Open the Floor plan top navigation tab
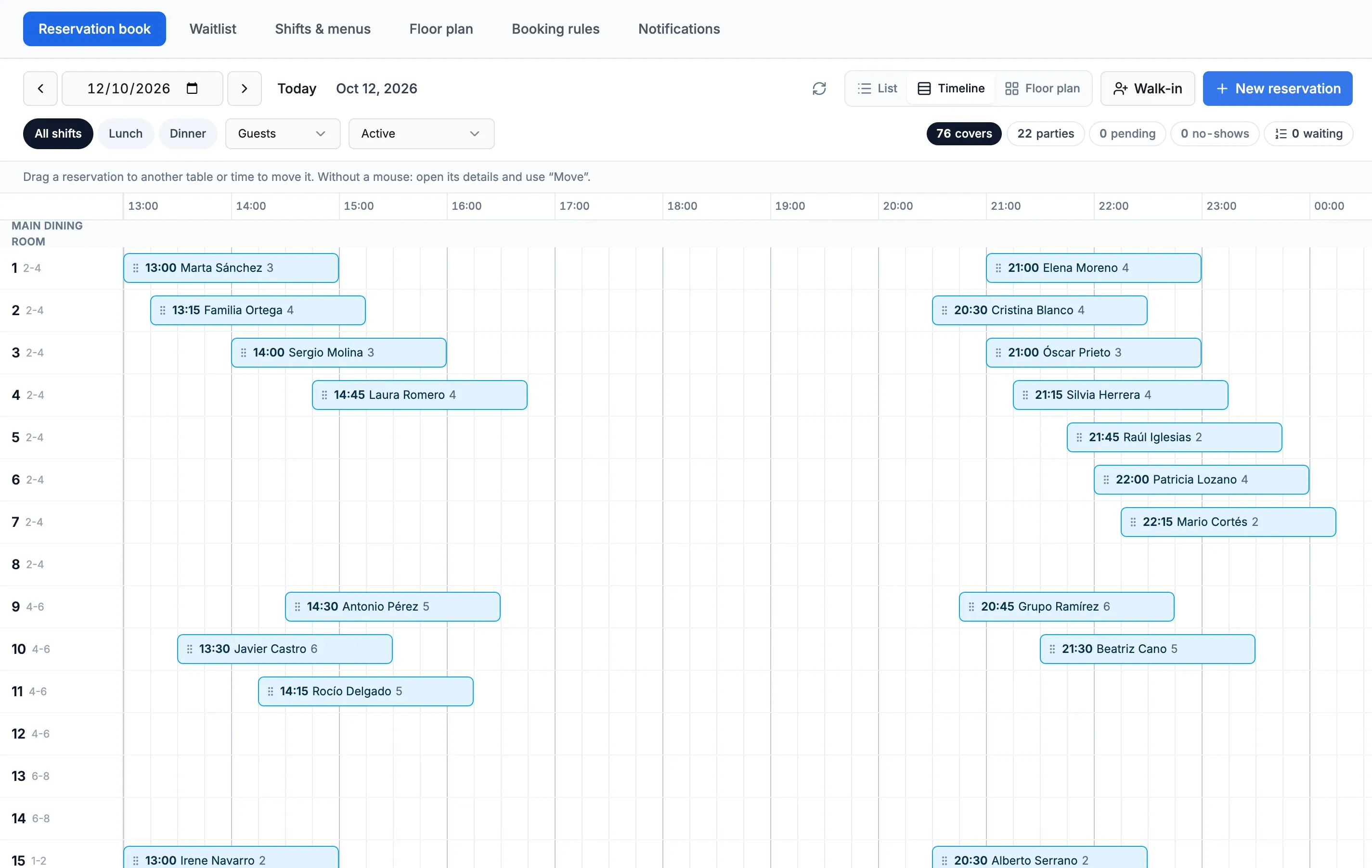This screenshot has width=1372, height=868. pyautogui.click(x=441, y=29)
